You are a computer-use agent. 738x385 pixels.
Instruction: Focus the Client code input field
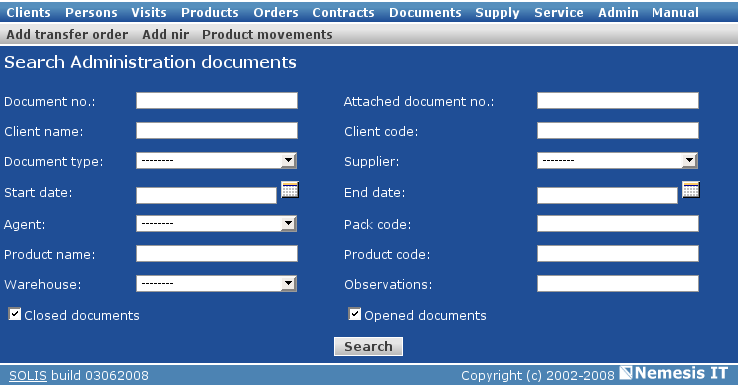618,130
